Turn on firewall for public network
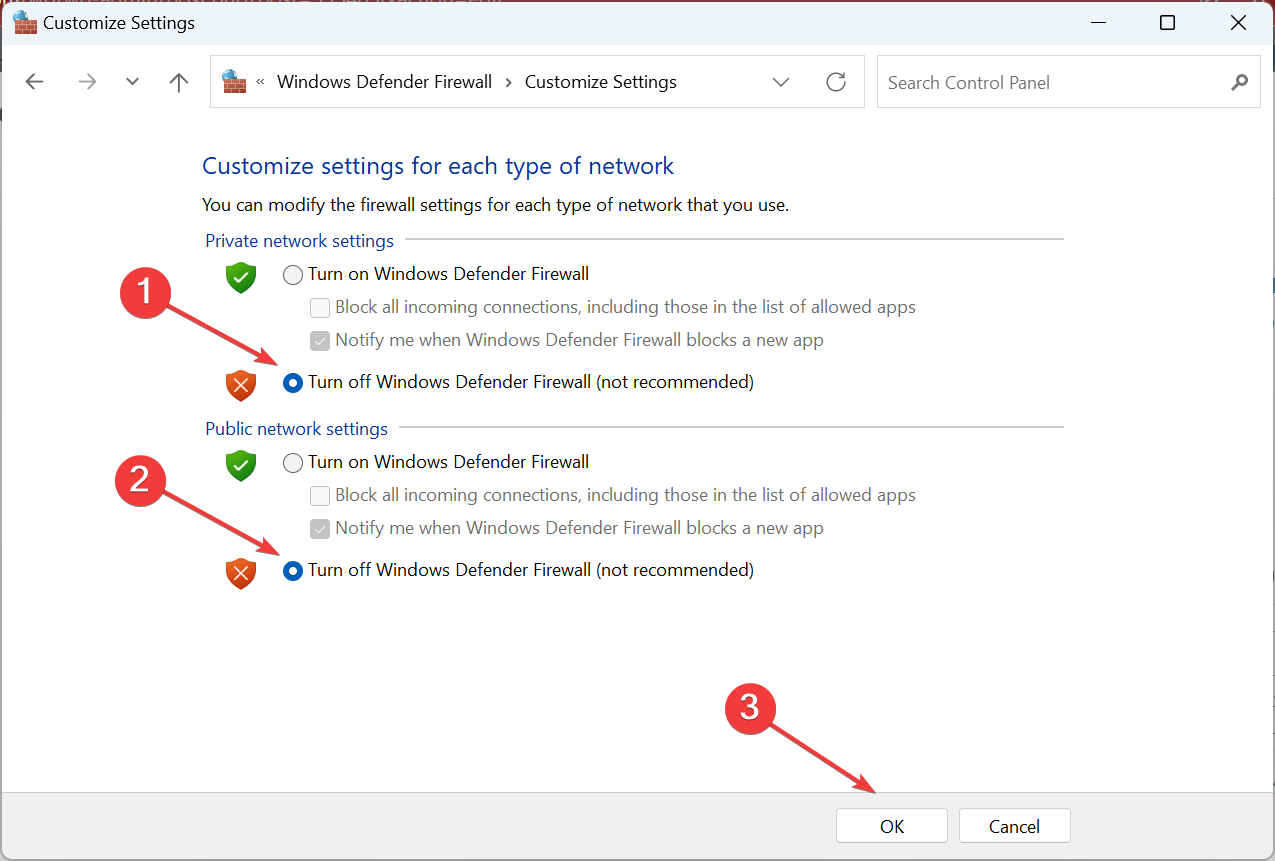1275x861 pixels. coord(293,463)
